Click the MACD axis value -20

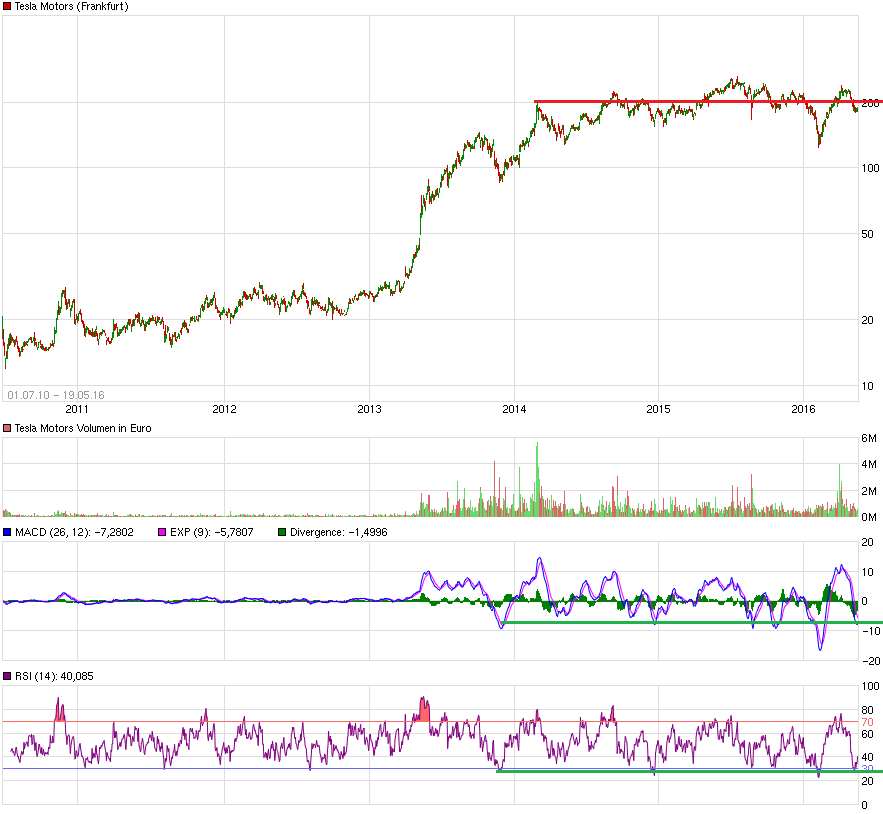pyautogui.click(x=871, y=661)
